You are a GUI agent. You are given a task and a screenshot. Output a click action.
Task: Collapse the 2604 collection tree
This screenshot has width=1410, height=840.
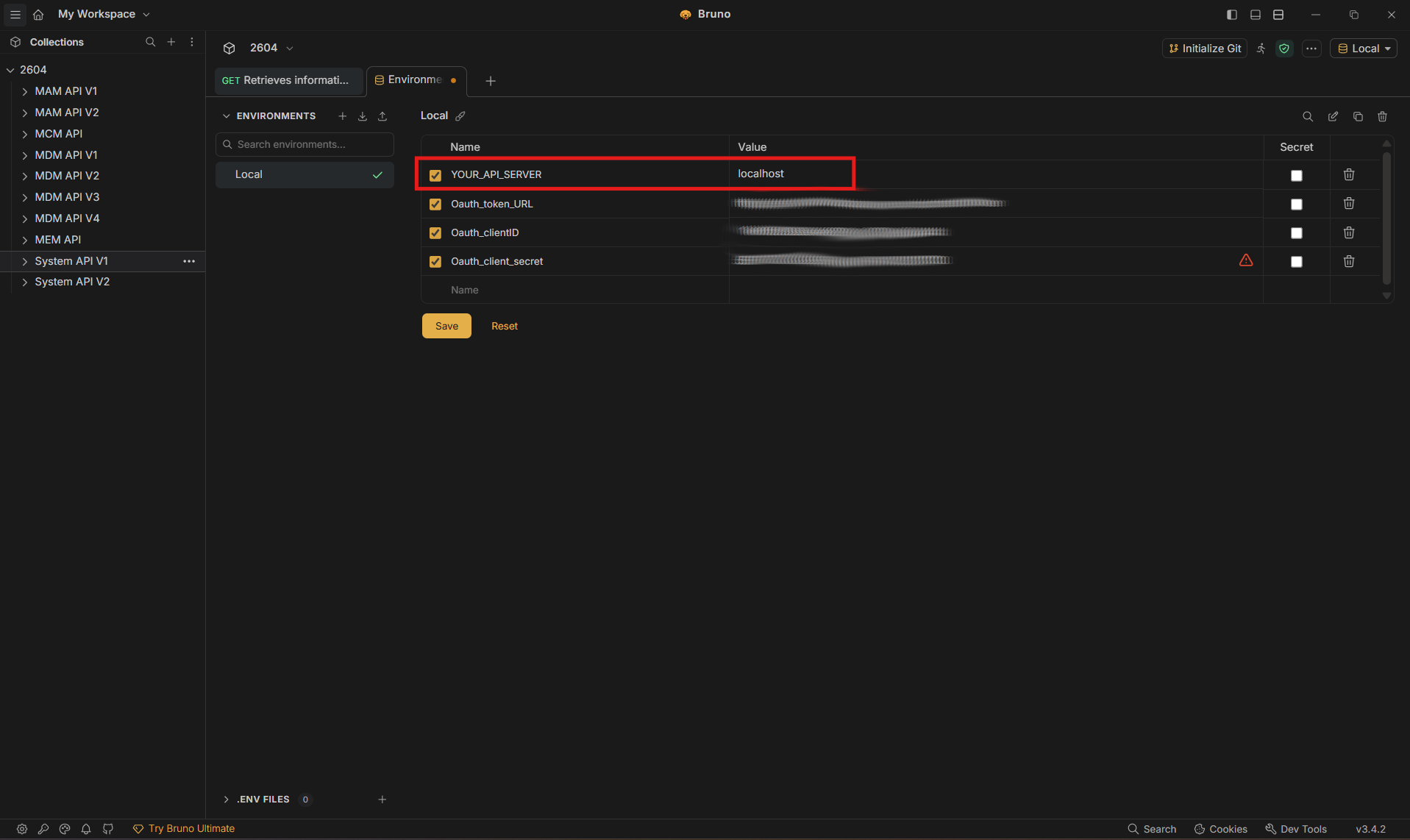pos(10,70)
